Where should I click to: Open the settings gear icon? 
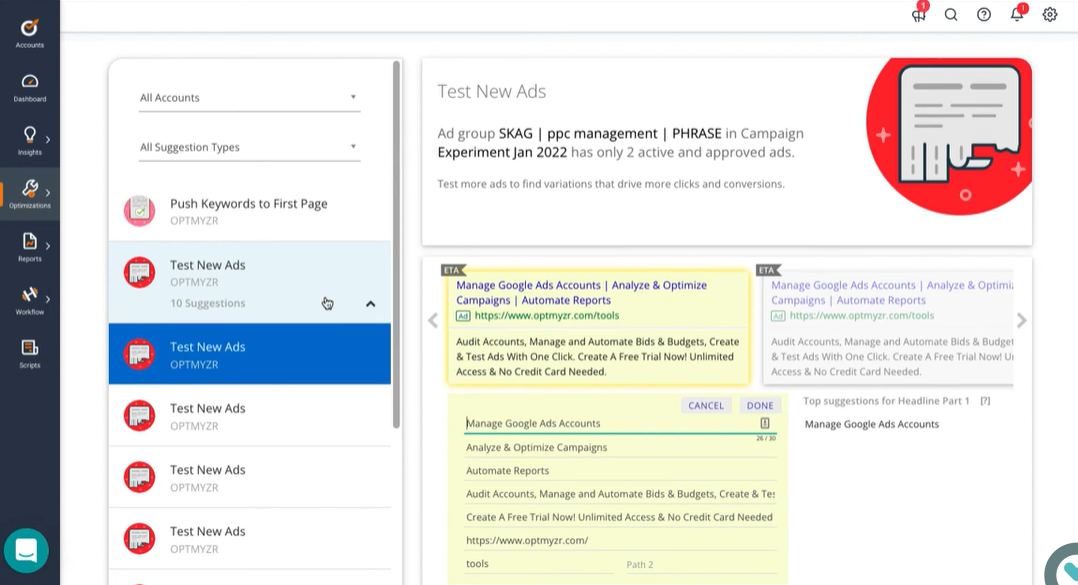pyautogui.click(x=1050, y=14)
